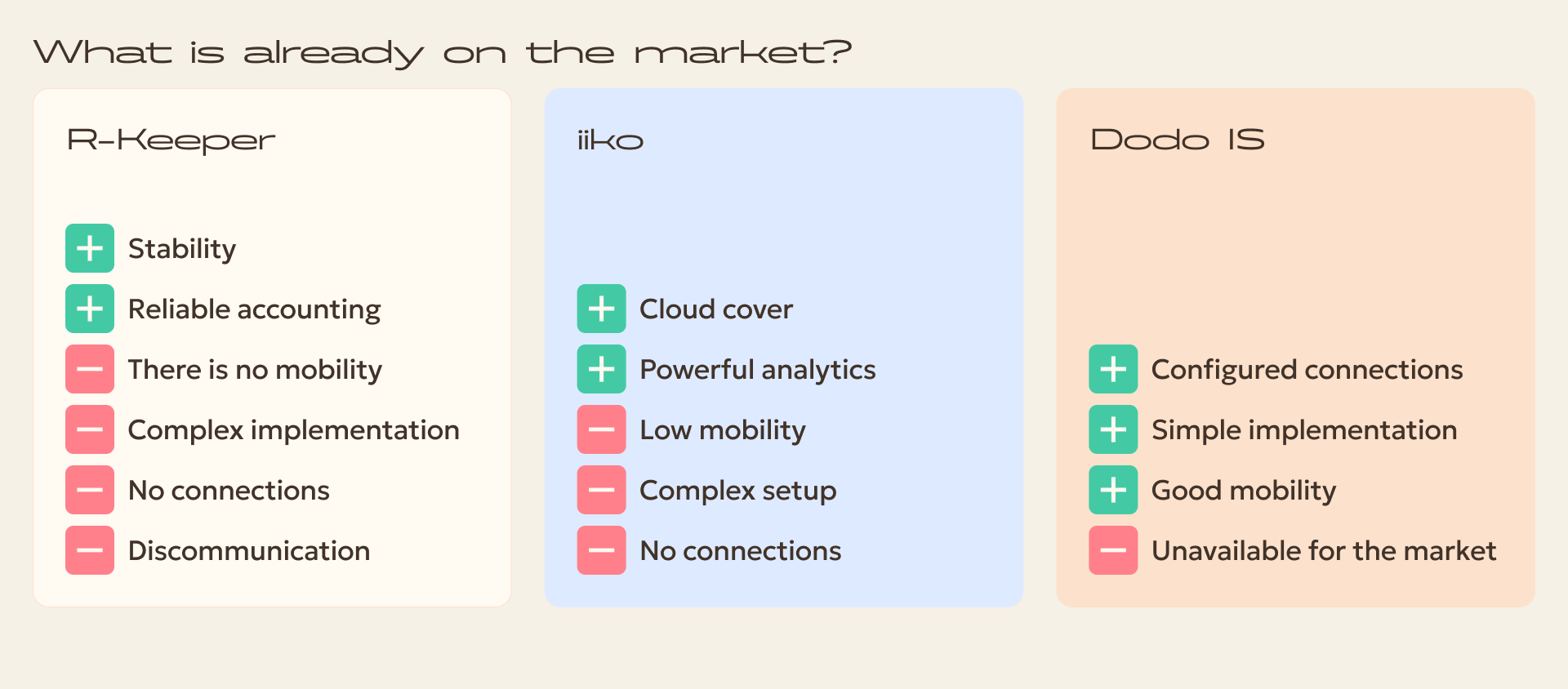The height and width of the screenshot is (689, 1568).
Task: Click the red minus icon beside Low mobility
Action: [602, 429]
